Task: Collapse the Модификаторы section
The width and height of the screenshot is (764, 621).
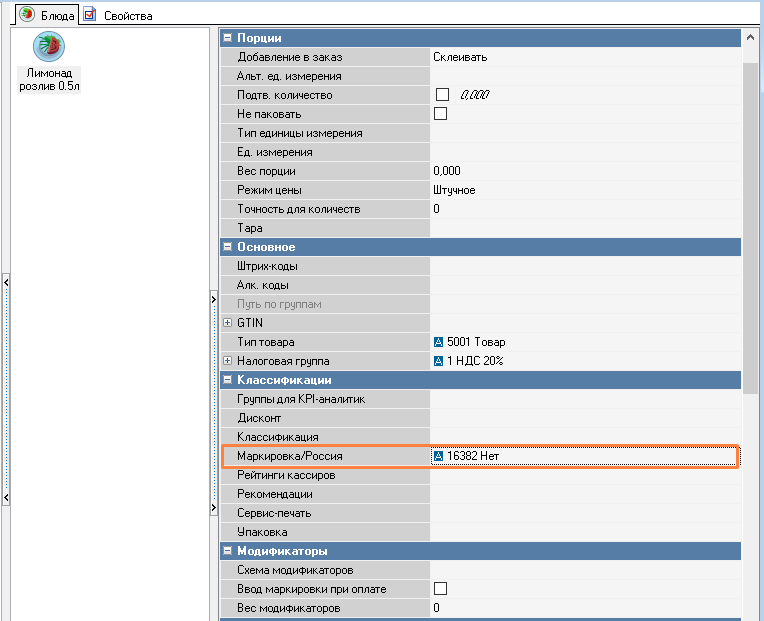Action: click(x=227, y=551)
